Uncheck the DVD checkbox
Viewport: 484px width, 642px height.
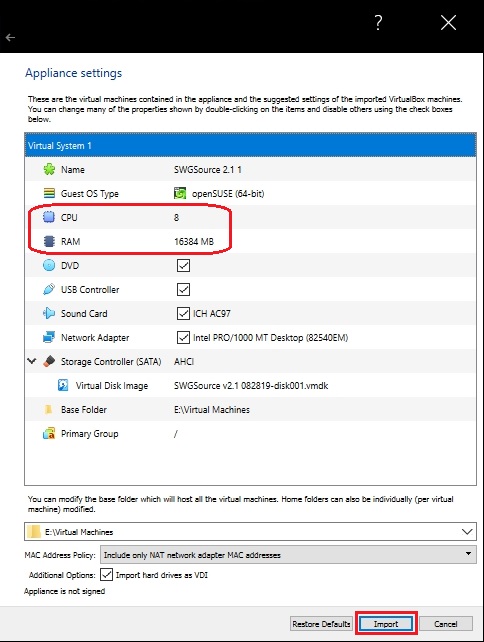[x=183, y=265]
